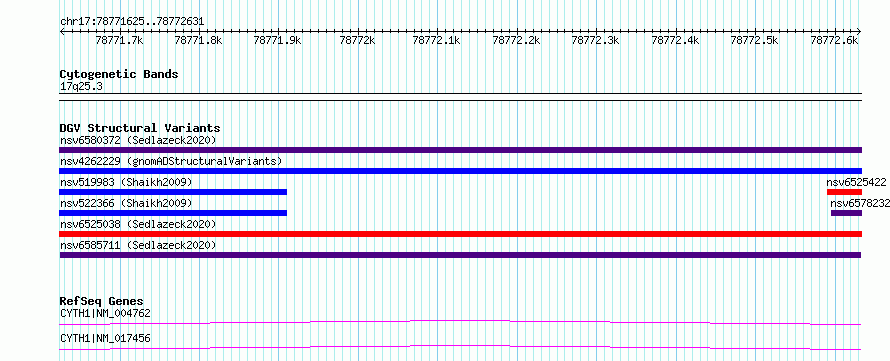Open the nsv522366 (Shaikh2009) label
890x361 pixels.
[x=126, y=203]
